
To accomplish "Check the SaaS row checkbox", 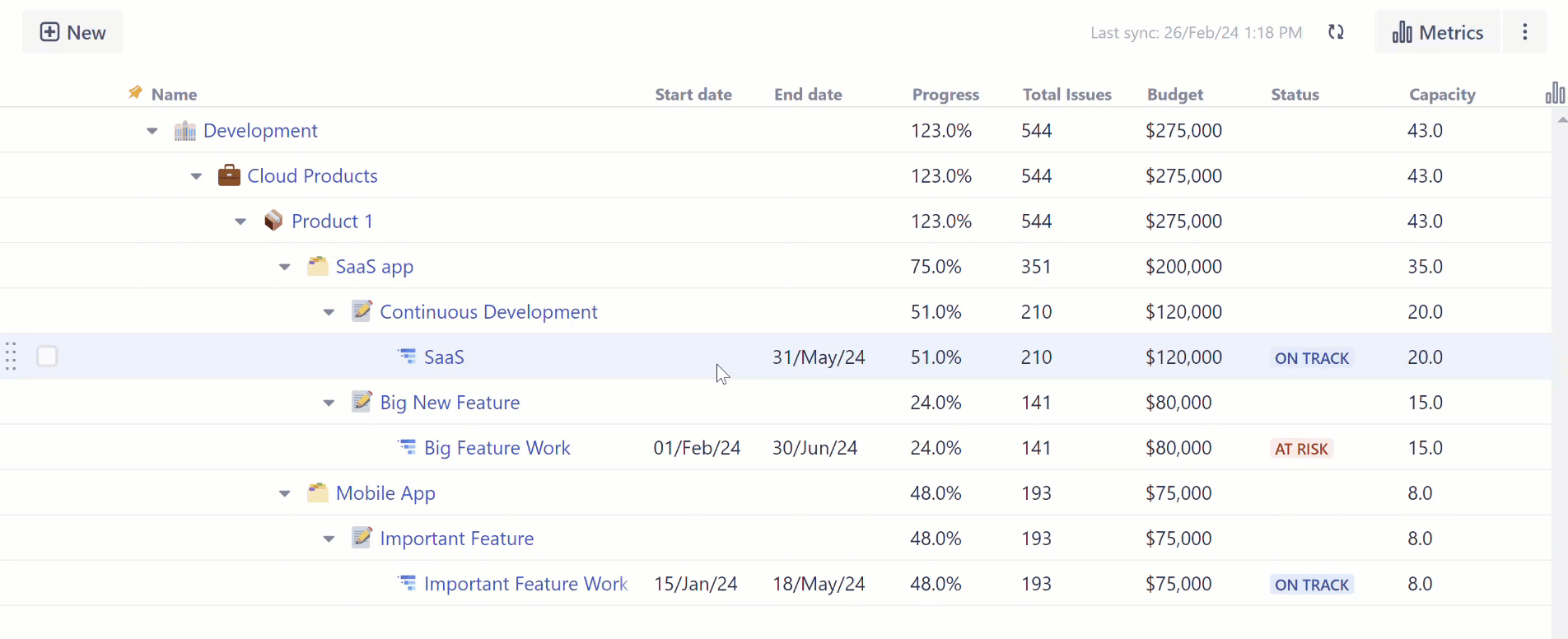I will pyautogui.click(x=47, y=357).
